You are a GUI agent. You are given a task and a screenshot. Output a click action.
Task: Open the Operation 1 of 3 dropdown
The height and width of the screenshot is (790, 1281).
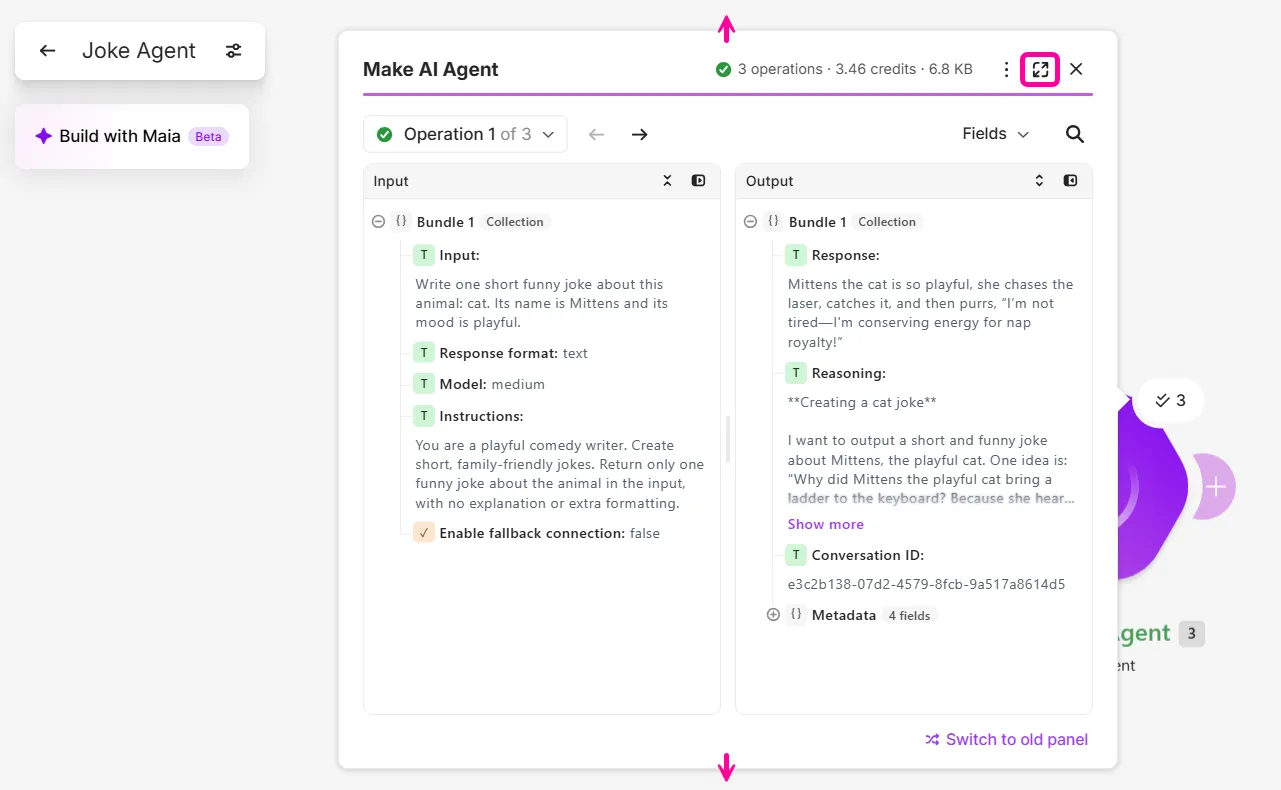(x=465, y=134)
